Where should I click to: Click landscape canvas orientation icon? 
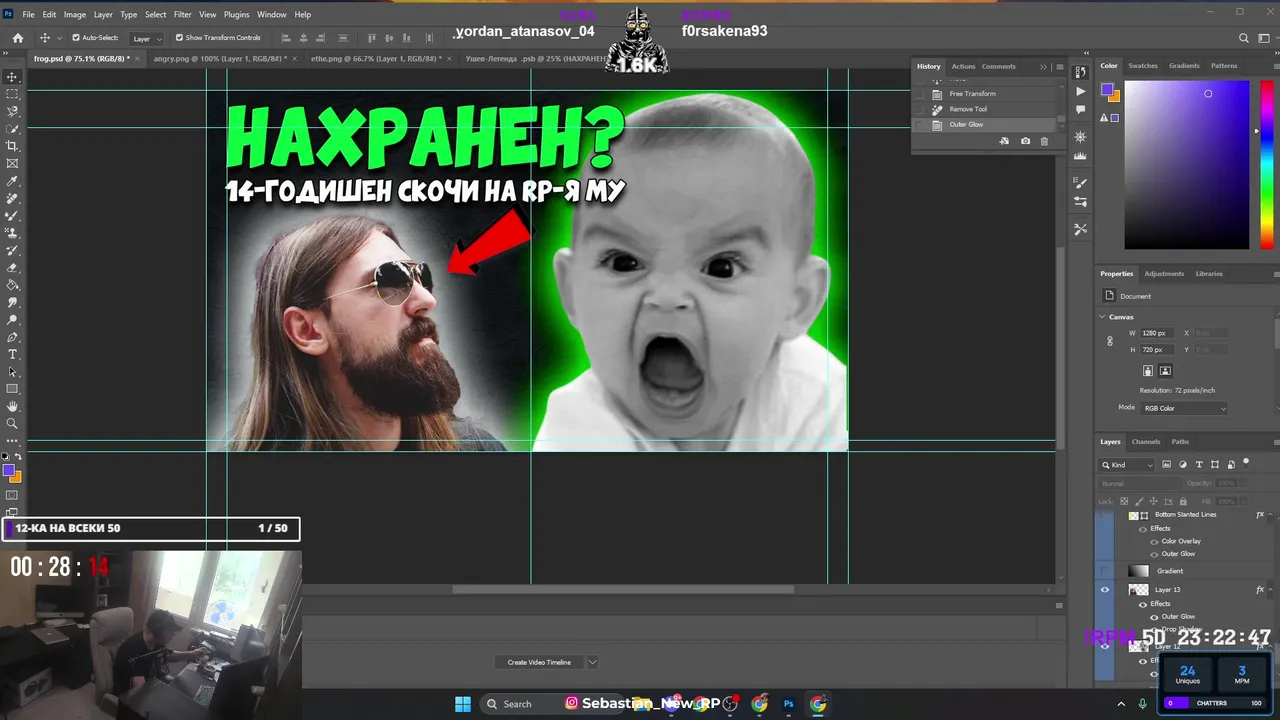[x=1165, y=371]
